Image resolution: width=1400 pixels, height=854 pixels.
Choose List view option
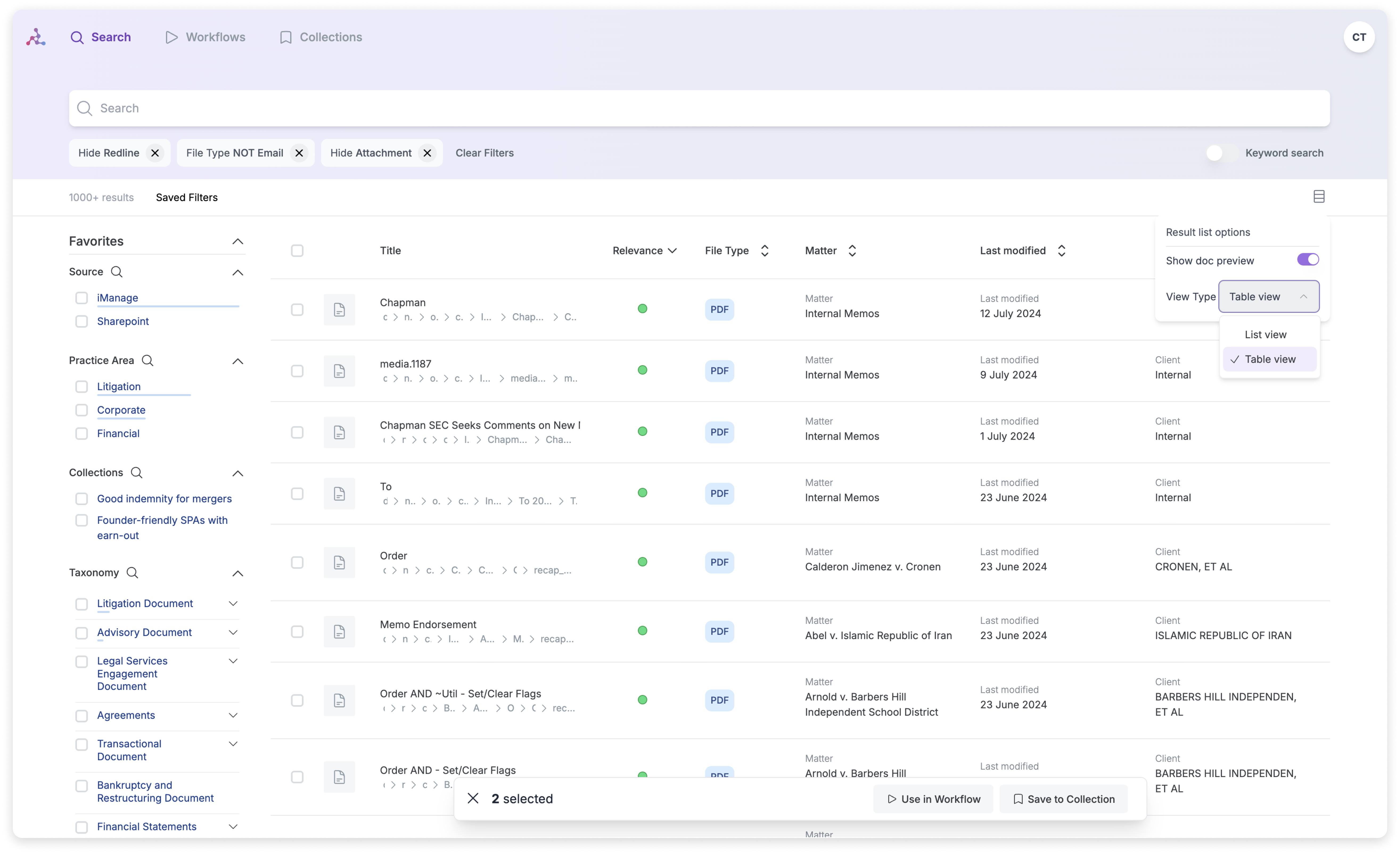[1269, 335]
